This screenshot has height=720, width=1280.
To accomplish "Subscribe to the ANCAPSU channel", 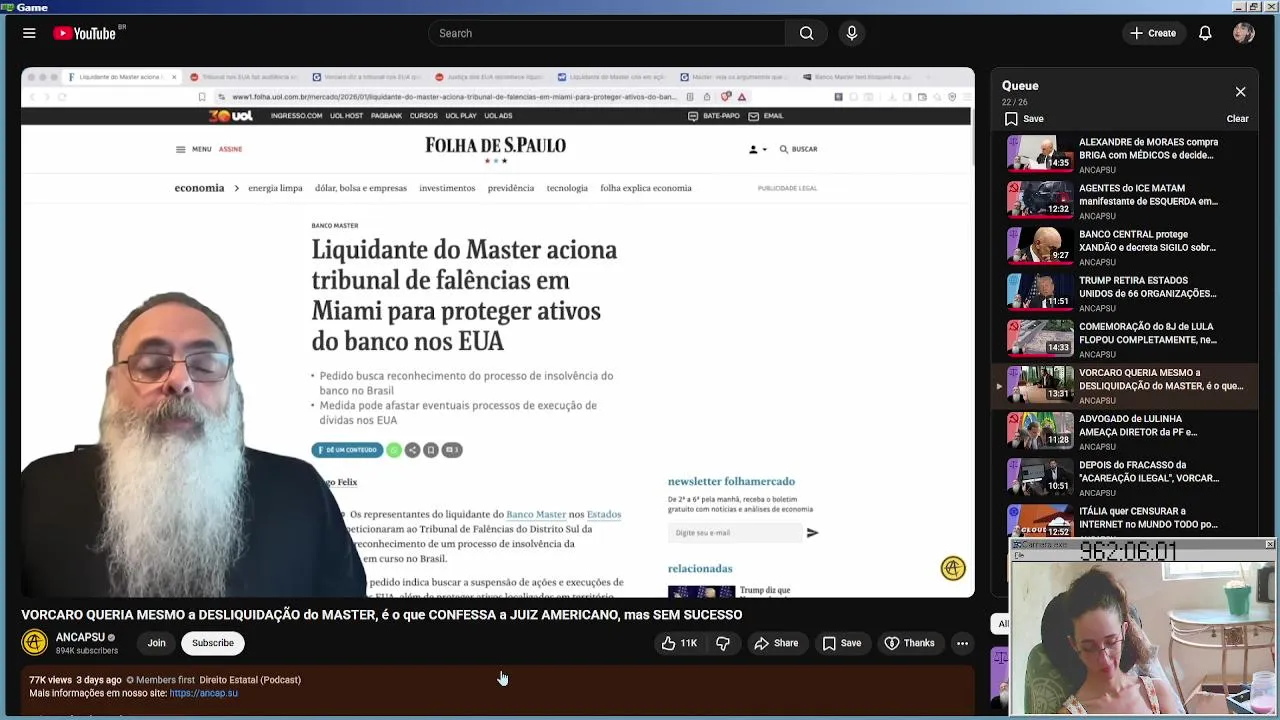I will point(213,643).
